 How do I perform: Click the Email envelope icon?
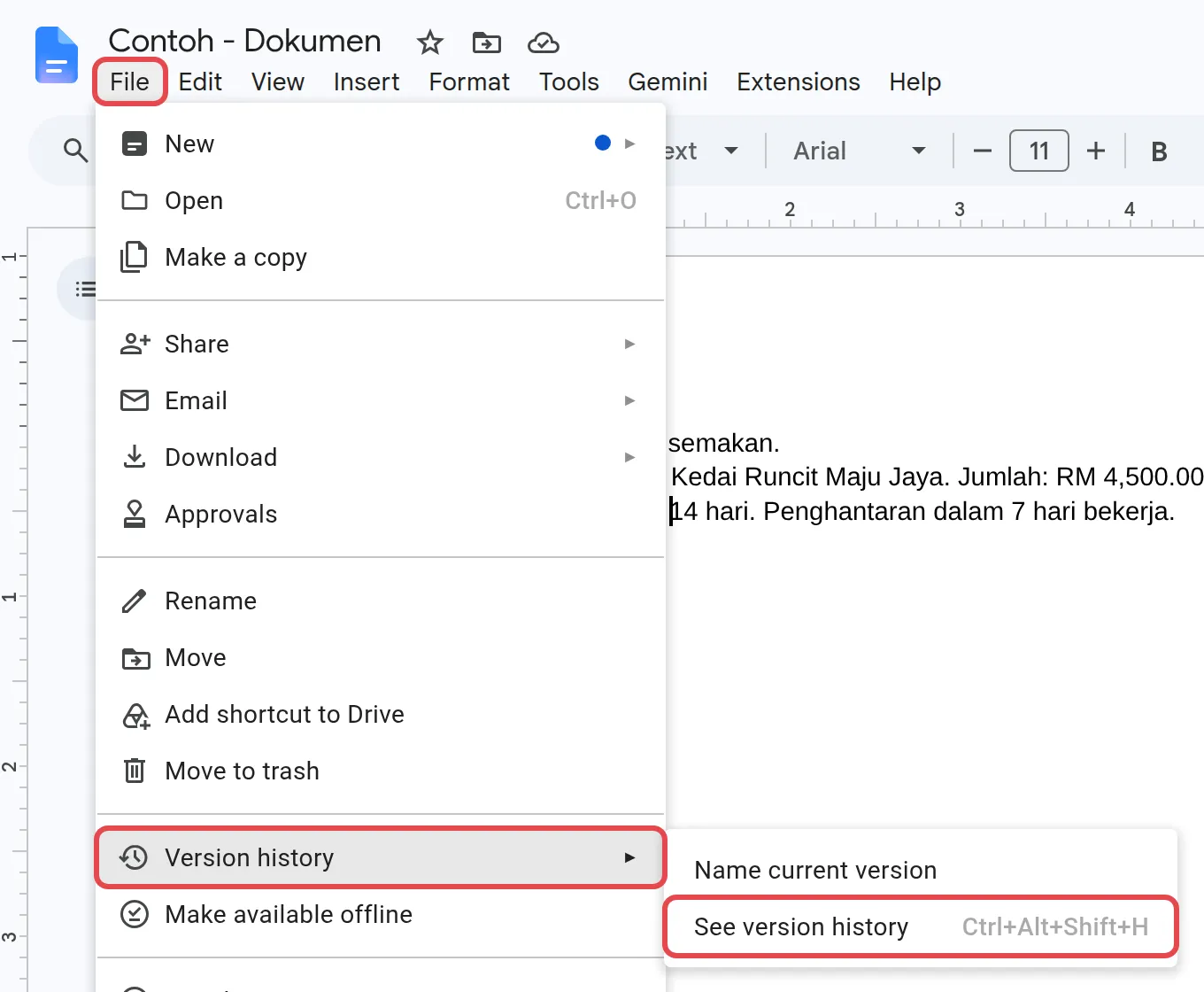[x=135, y=400]
